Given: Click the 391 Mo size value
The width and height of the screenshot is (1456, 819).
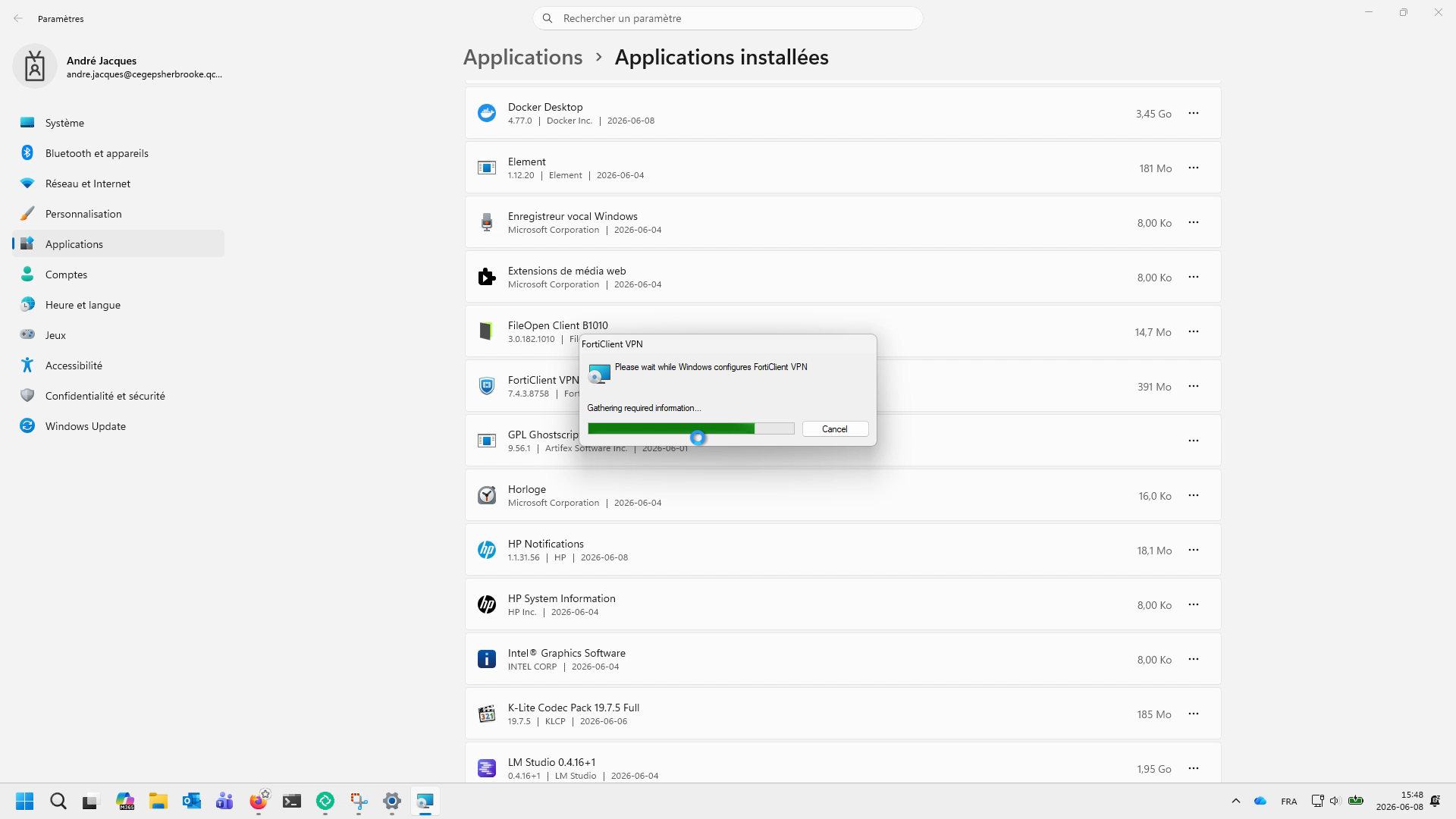Looking at the screenshot, I should pos(1154,387).
